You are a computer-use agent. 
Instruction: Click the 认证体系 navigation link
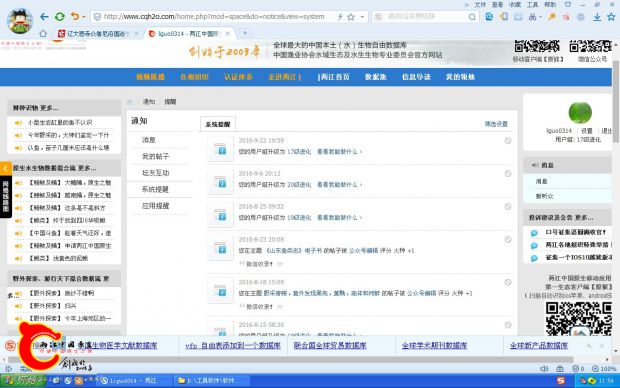click(x=238, y=77)
